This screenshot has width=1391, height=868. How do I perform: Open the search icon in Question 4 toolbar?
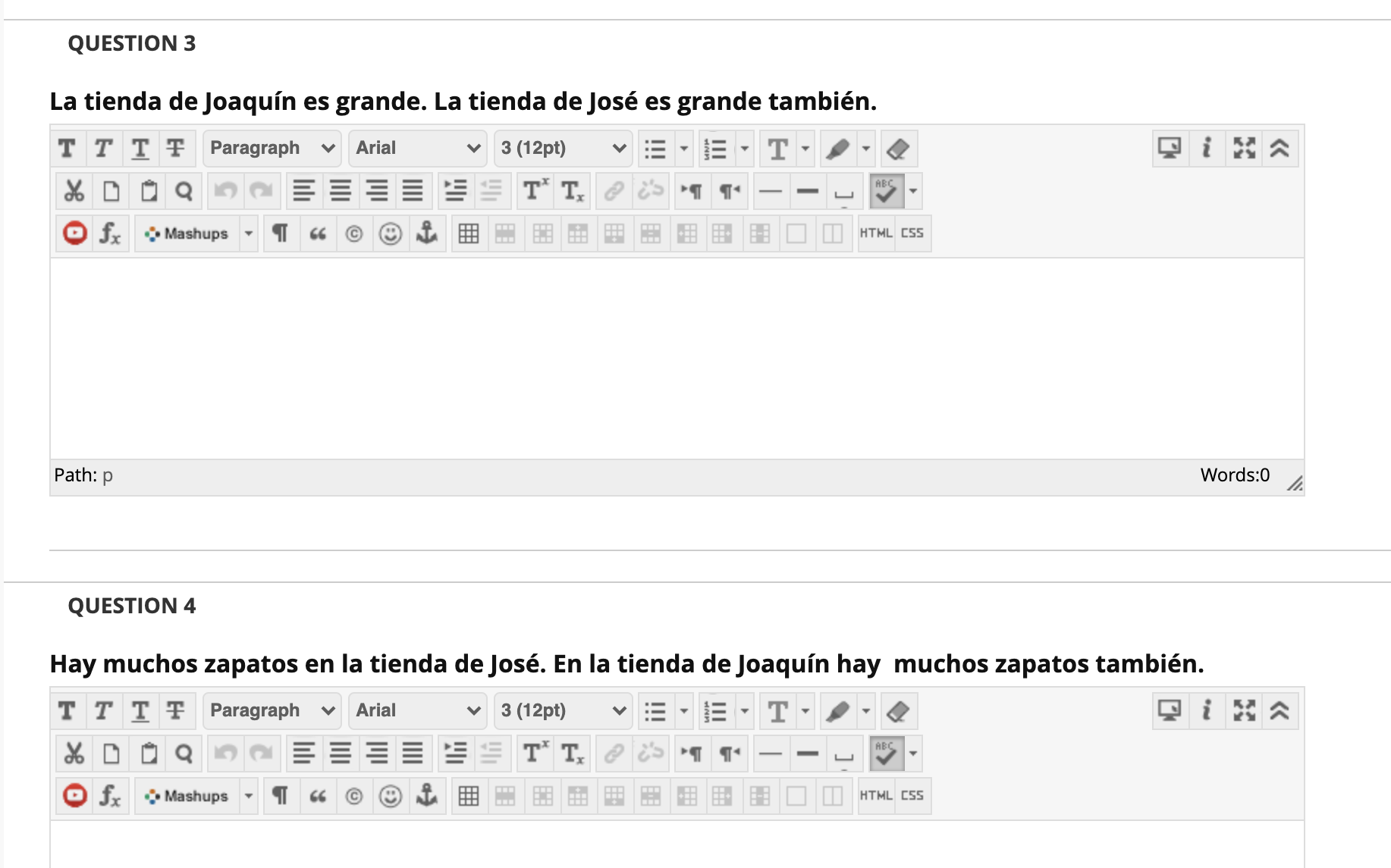coord(184,754)
